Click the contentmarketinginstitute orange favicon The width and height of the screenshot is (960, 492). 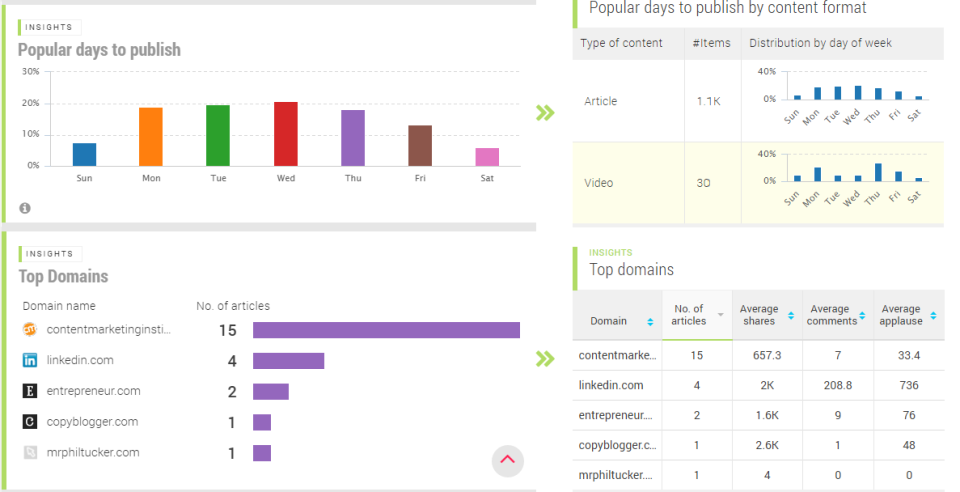tap(29, 329)
